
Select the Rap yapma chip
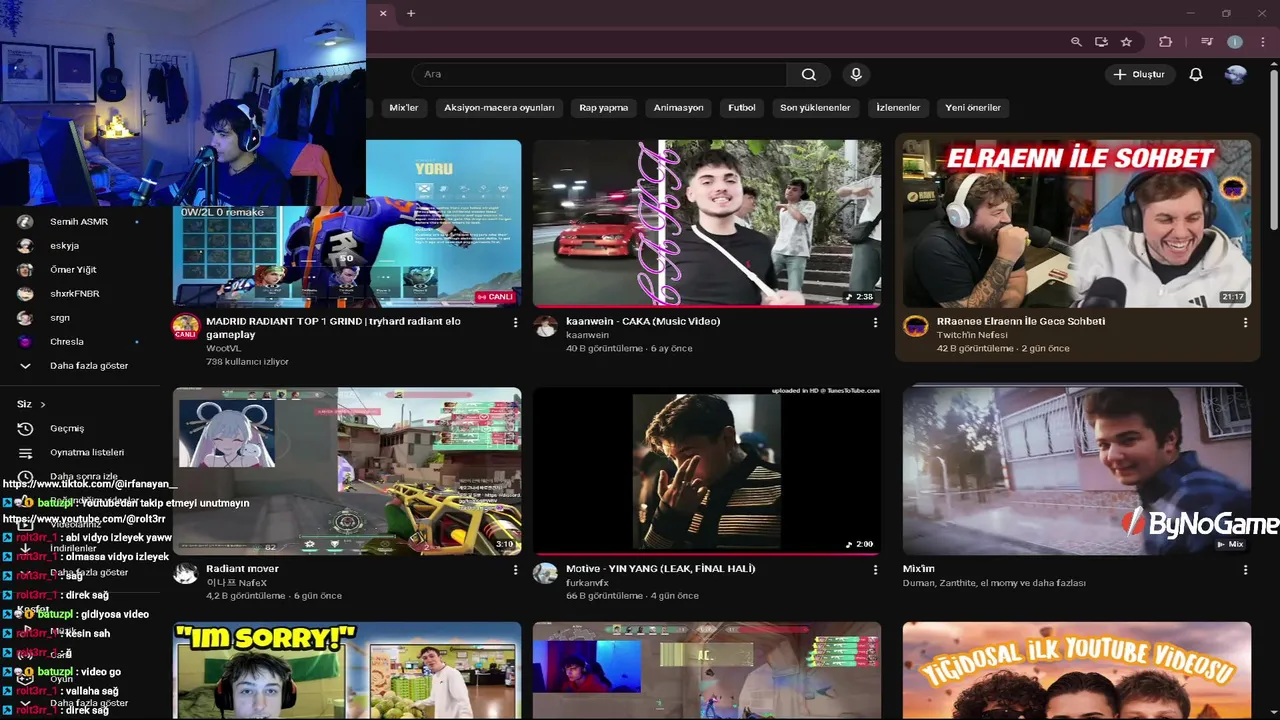(x=604, y=107)
